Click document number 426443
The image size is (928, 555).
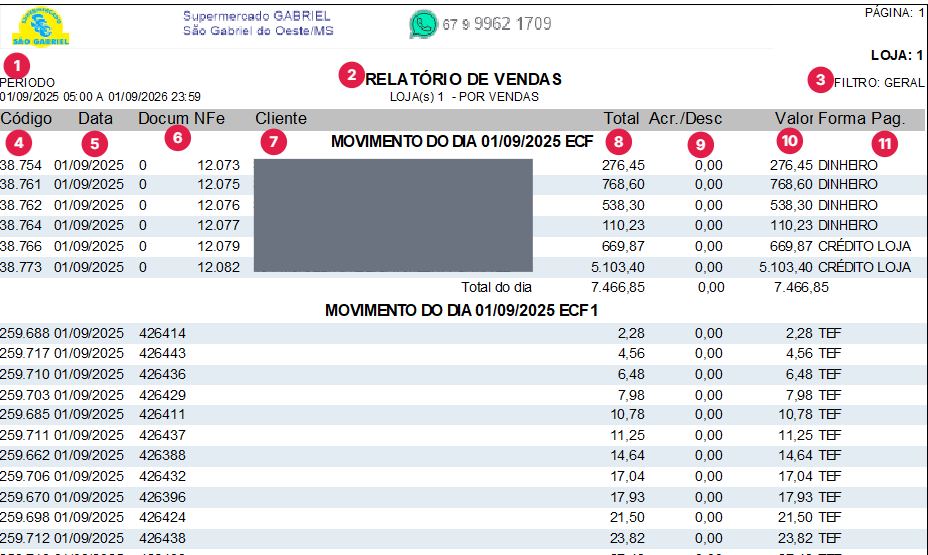(162, 353)
